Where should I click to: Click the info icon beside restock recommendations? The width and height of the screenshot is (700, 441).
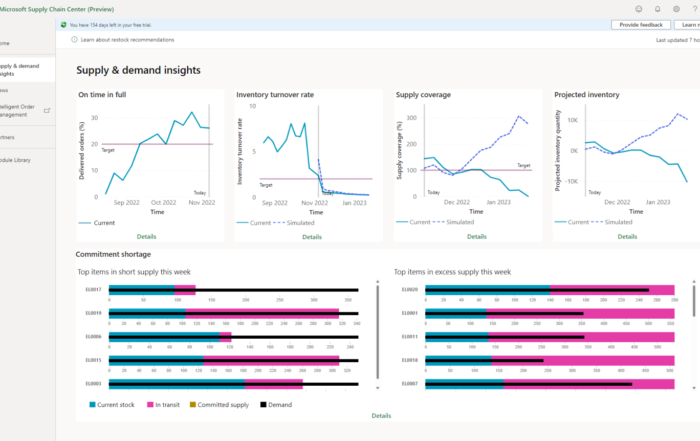74,40
